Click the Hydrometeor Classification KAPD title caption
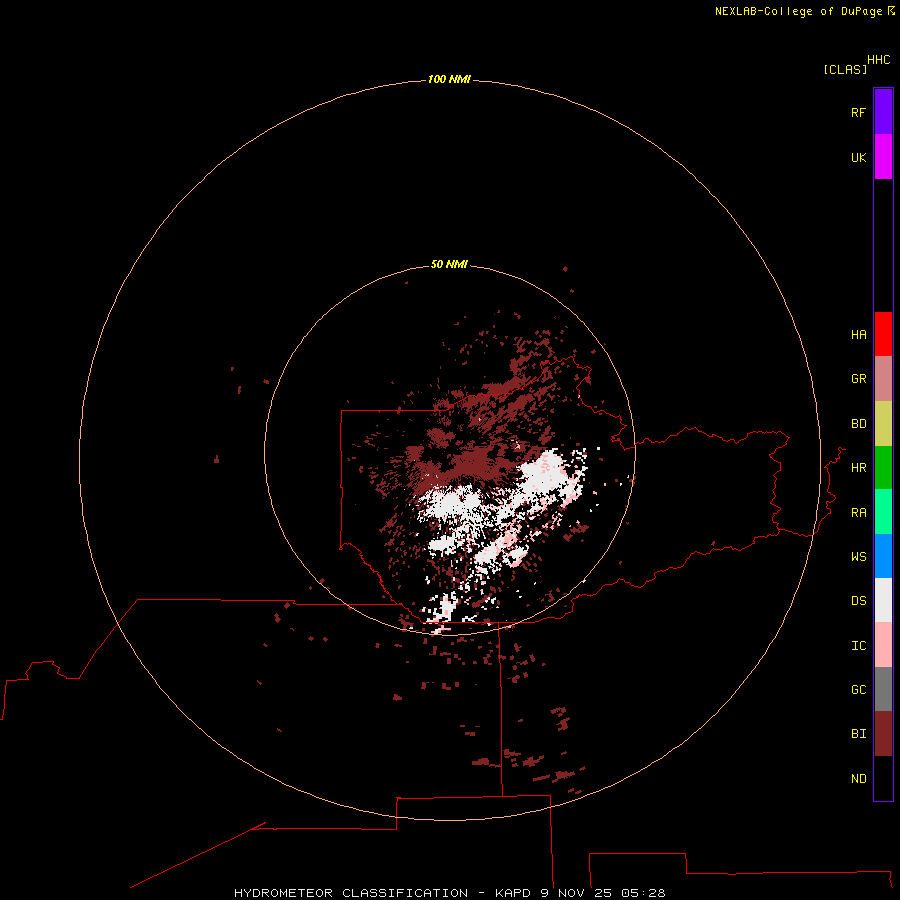This screenshot has height=900, width=900. 449,893
